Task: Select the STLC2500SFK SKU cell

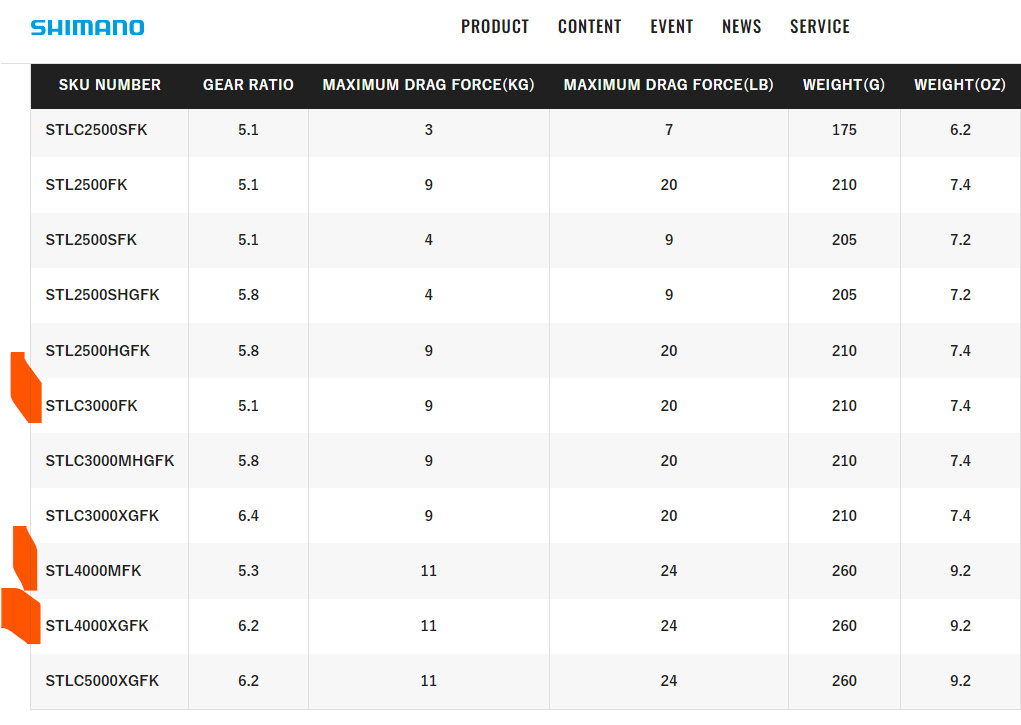Action: 96,130
